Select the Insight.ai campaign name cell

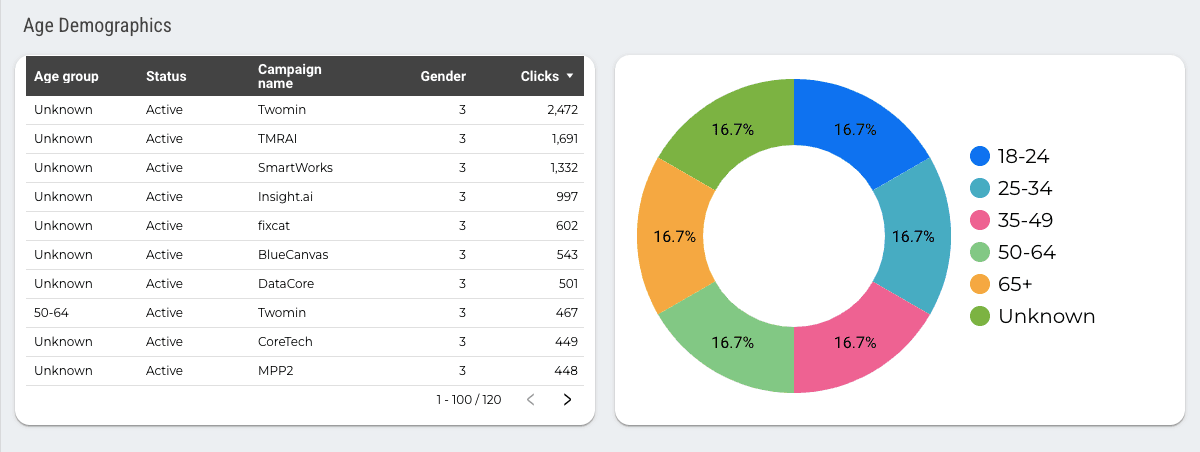point(285,196)
